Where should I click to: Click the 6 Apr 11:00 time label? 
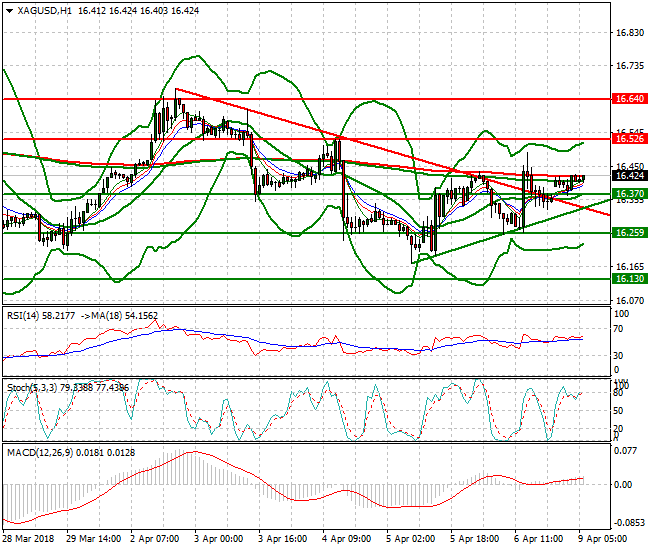(538, 539)
